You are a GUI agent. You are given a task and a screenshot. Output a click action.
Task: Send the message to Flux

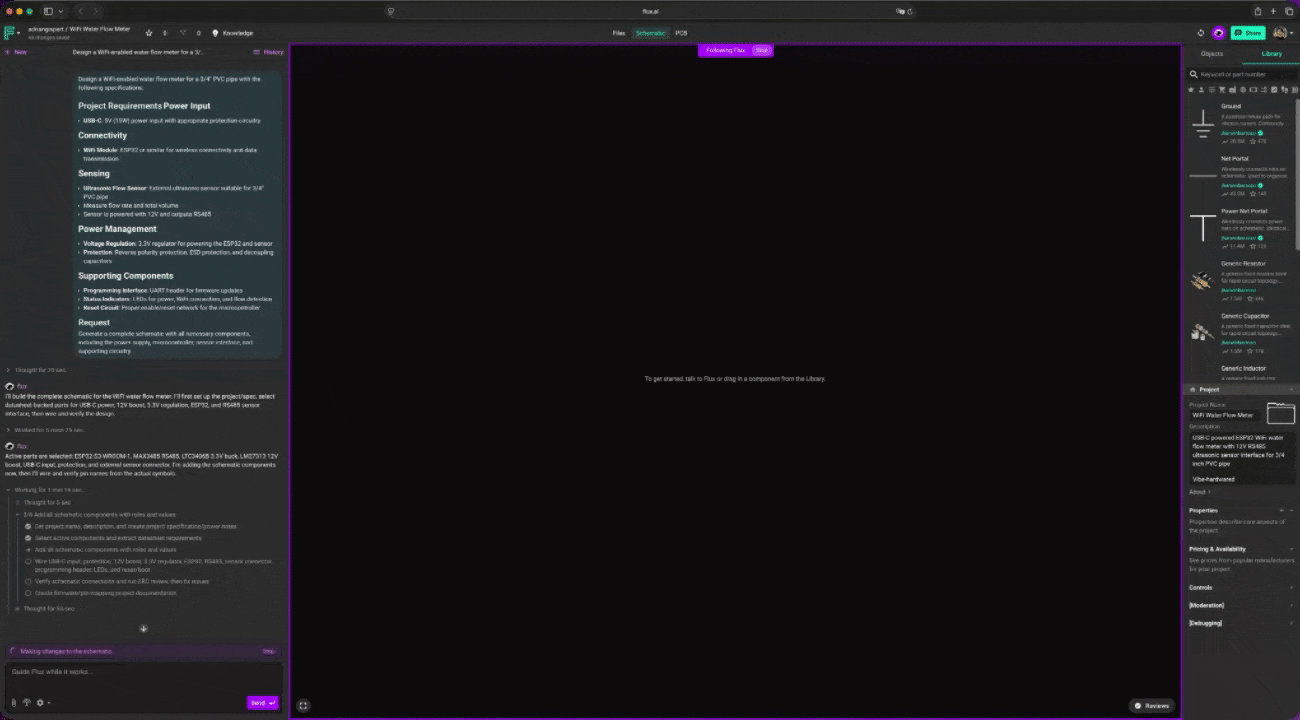tap(262, 703)
